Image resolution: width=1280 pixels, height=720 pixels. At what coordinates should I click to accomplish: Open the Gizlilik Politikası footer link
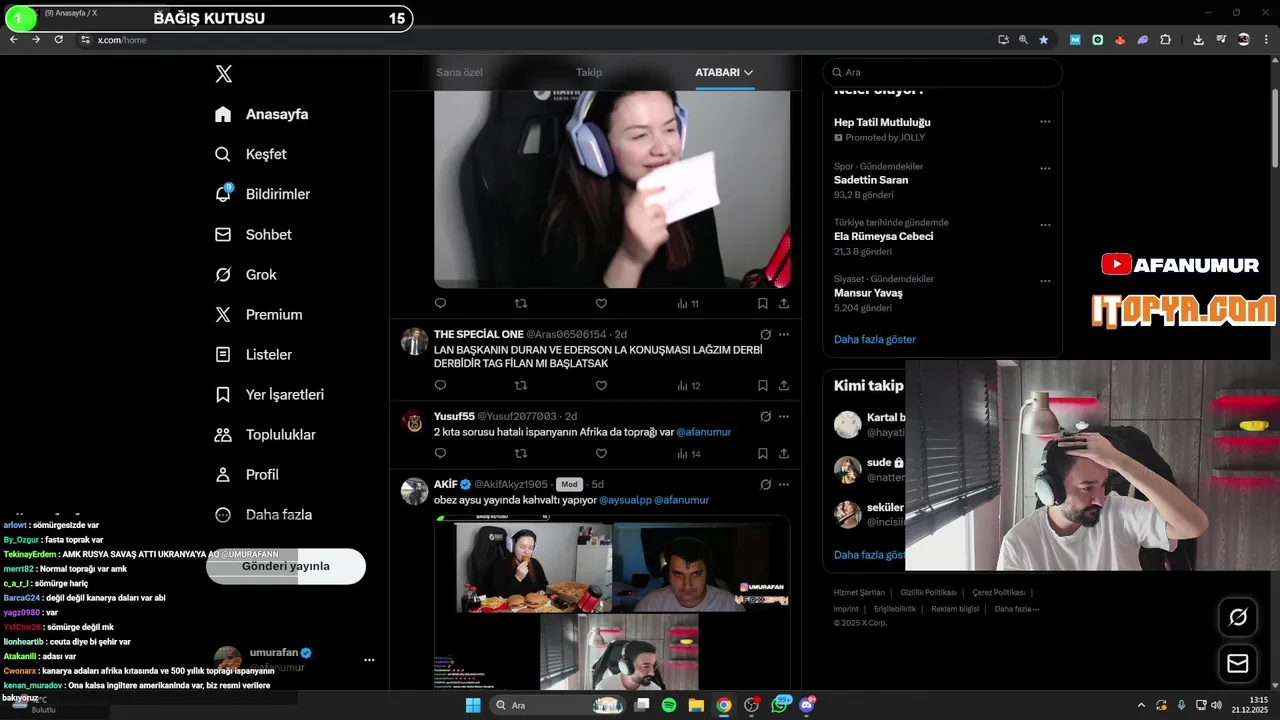pyautogui.click(x=928, y=592)
